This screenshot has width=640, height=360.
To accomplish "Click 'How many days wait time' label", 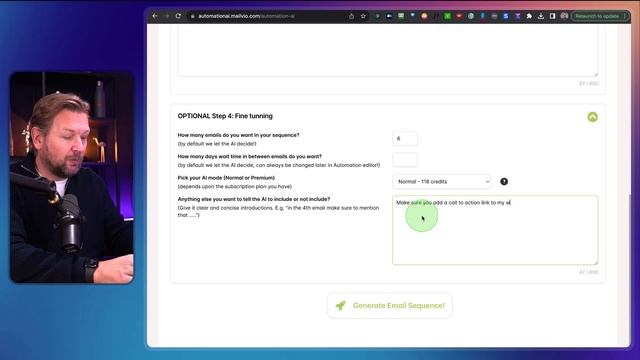I will pyautogui.click(x=249, y=156).
